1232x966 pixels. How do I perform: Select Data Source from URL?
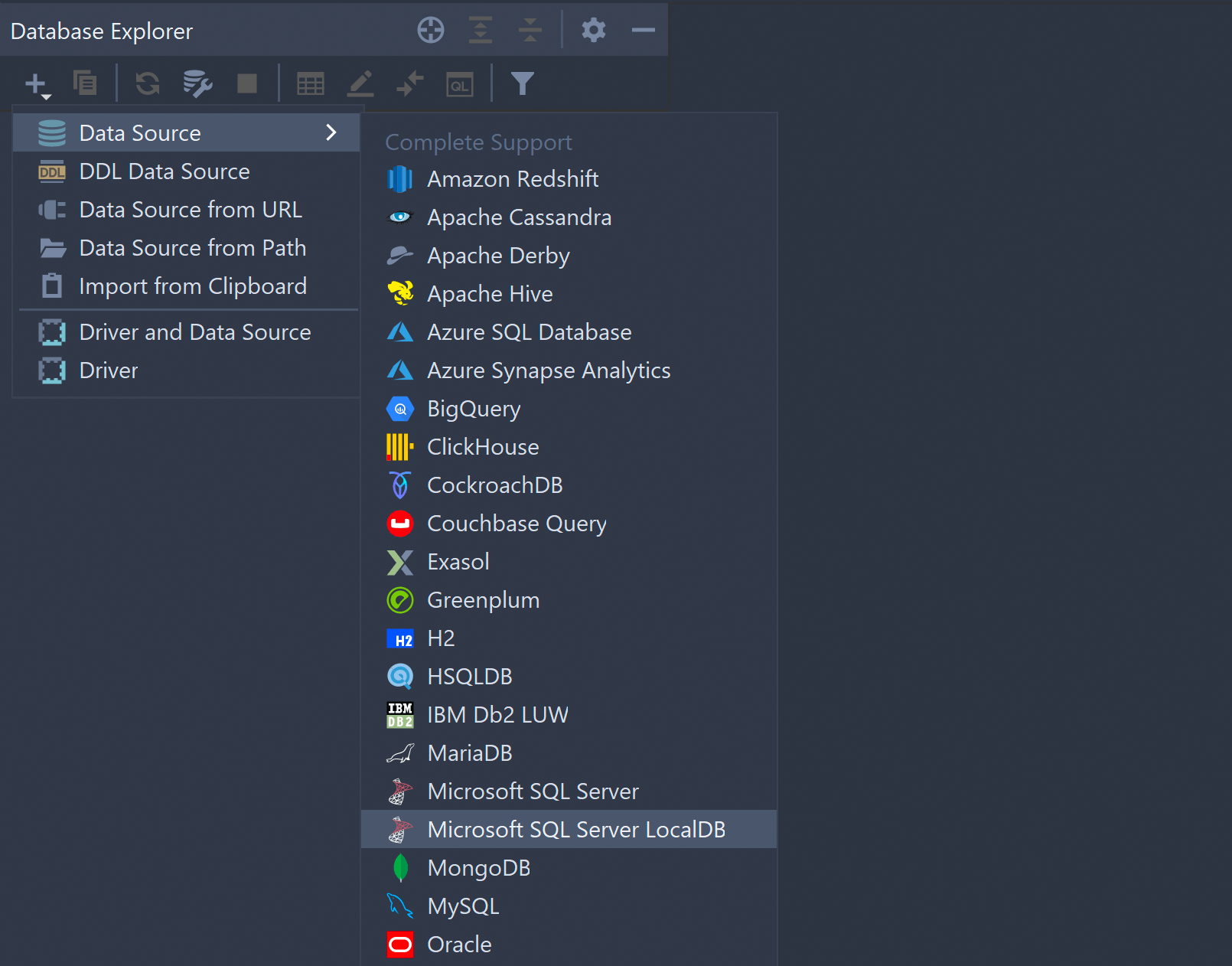tap(191, 210)
